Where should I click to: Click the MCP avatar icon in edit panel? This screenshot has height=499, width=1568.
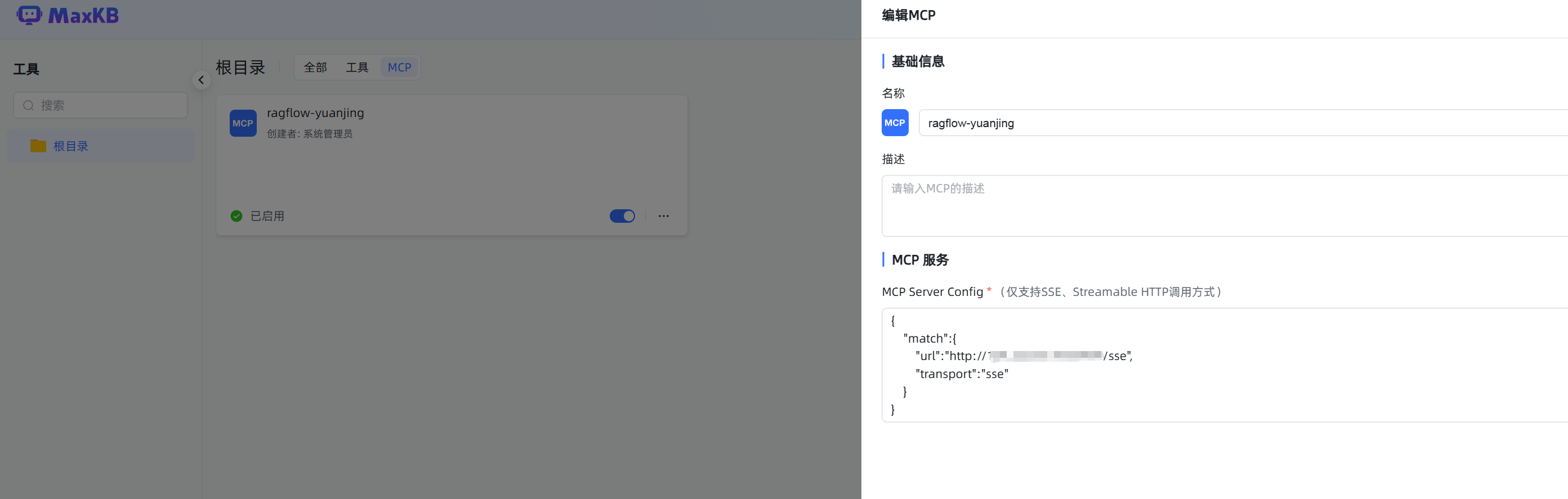(895, 123)
